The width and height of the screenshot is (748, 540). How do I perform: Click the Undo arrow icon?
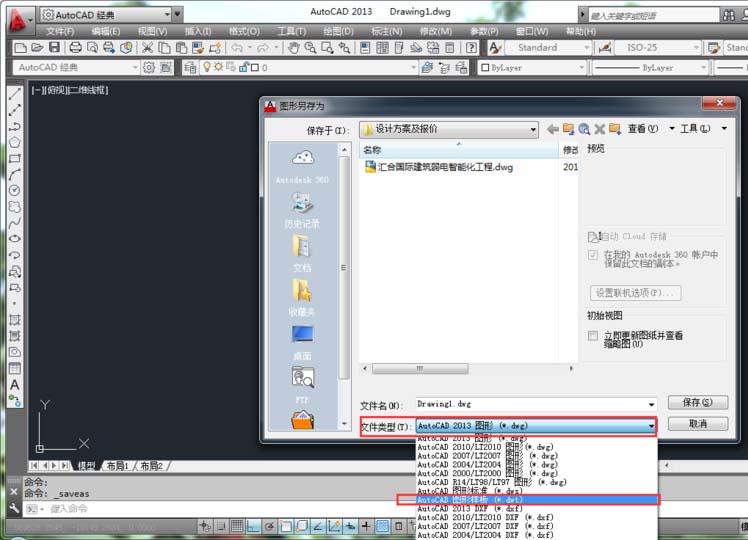tap(237, 48)
